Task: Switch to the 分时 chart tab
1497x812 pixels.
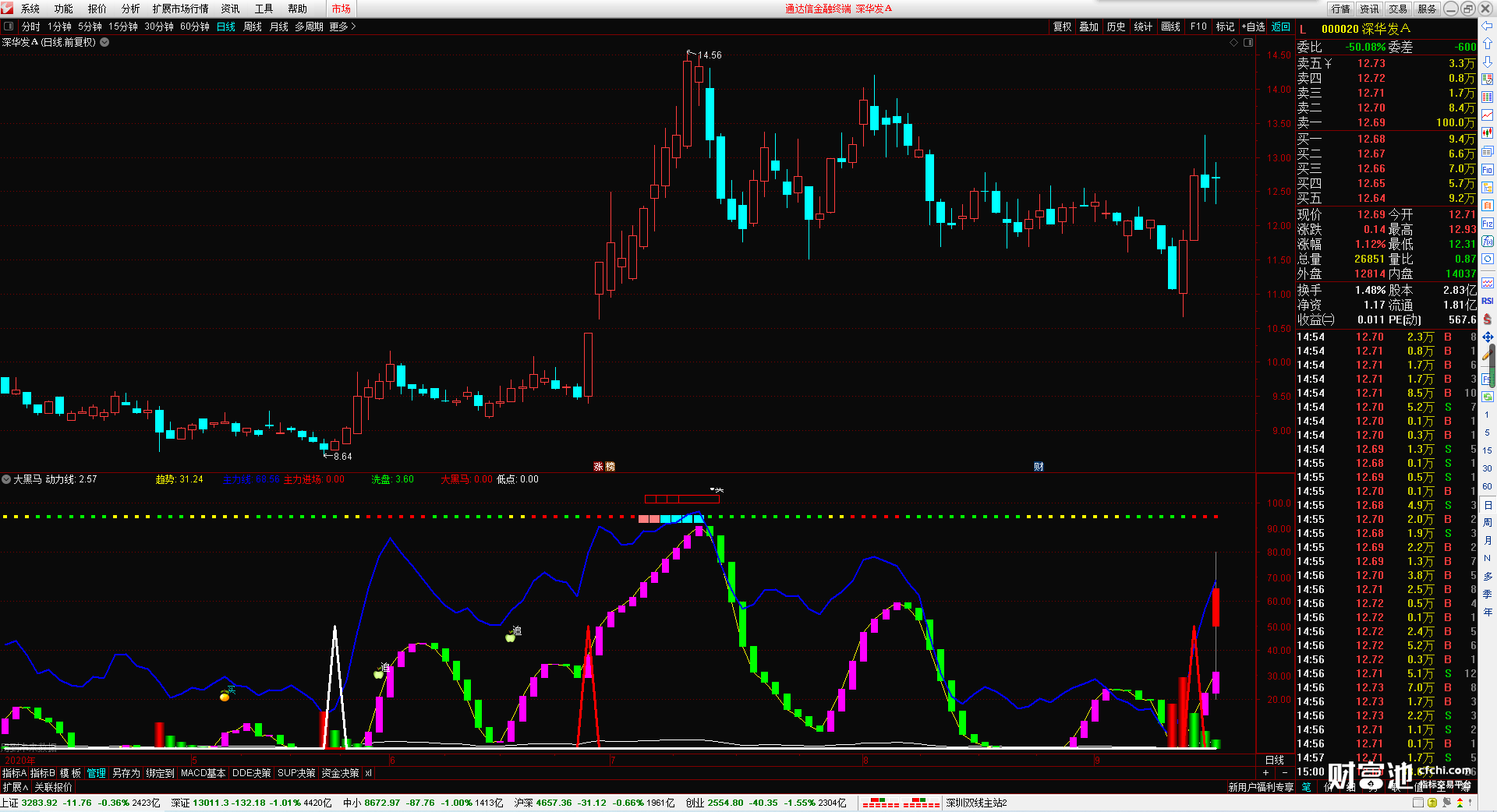Action: 31,26
